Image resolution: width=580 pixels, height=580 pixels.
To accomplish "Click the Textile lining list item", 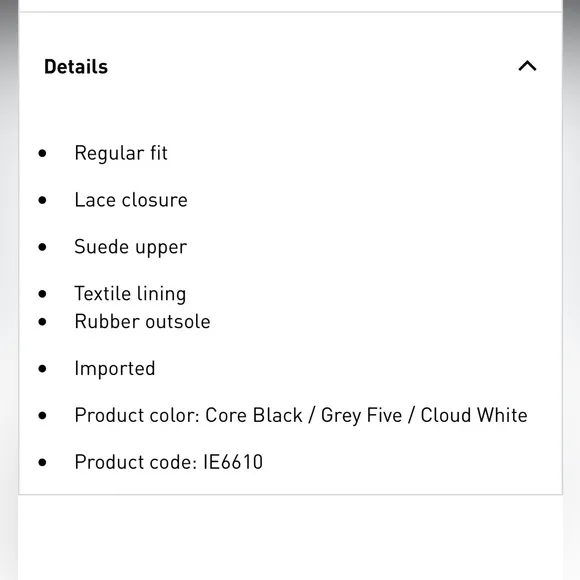I will [x=130, y=294].
